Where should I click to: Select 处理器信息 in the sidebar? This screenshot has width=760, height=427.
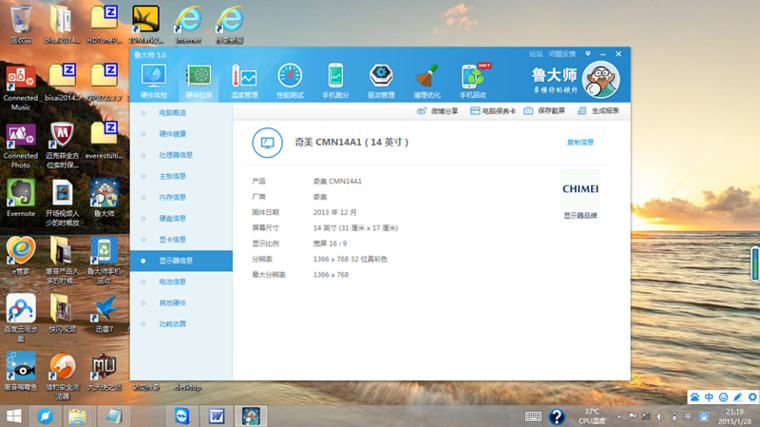click(x=181, y=155)
